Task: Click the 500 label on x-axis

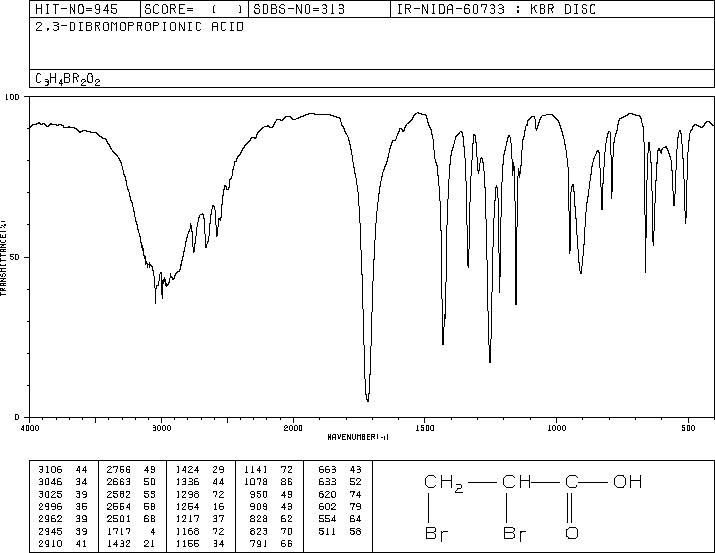Action: tap(688, 428)
